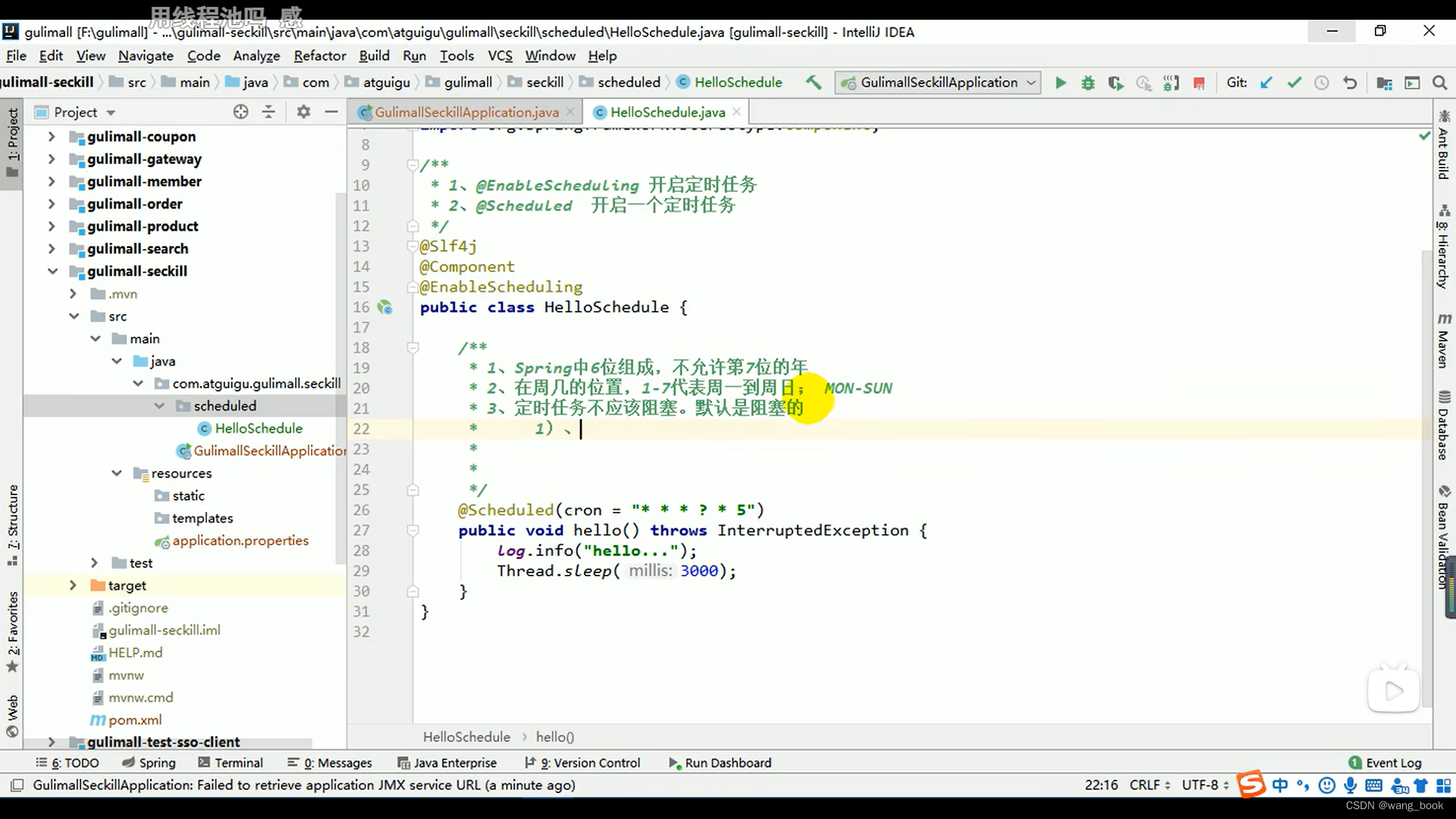Click the Debug icon in toolbar

[1088, 82]
